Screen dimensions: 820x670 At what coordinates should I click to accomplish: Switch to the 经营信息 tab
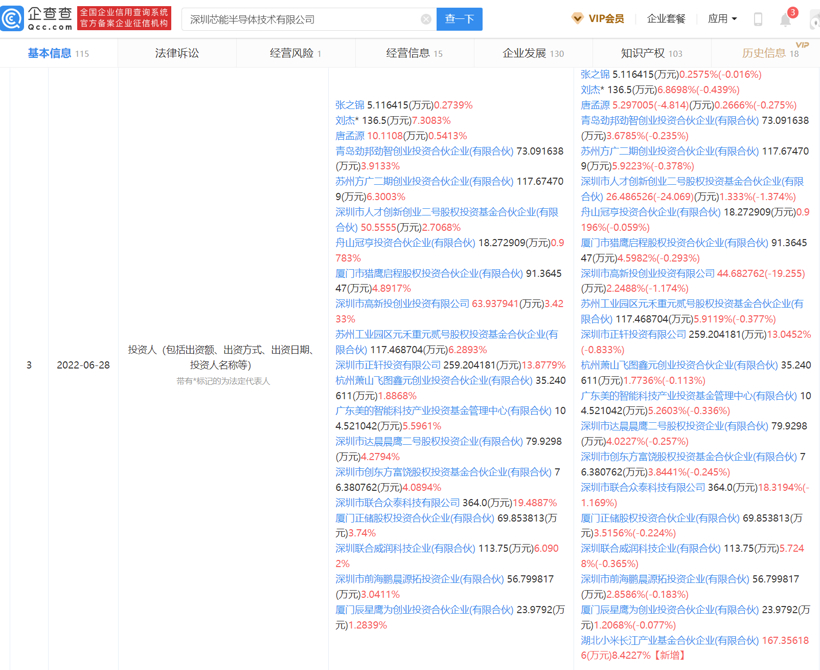414,53
